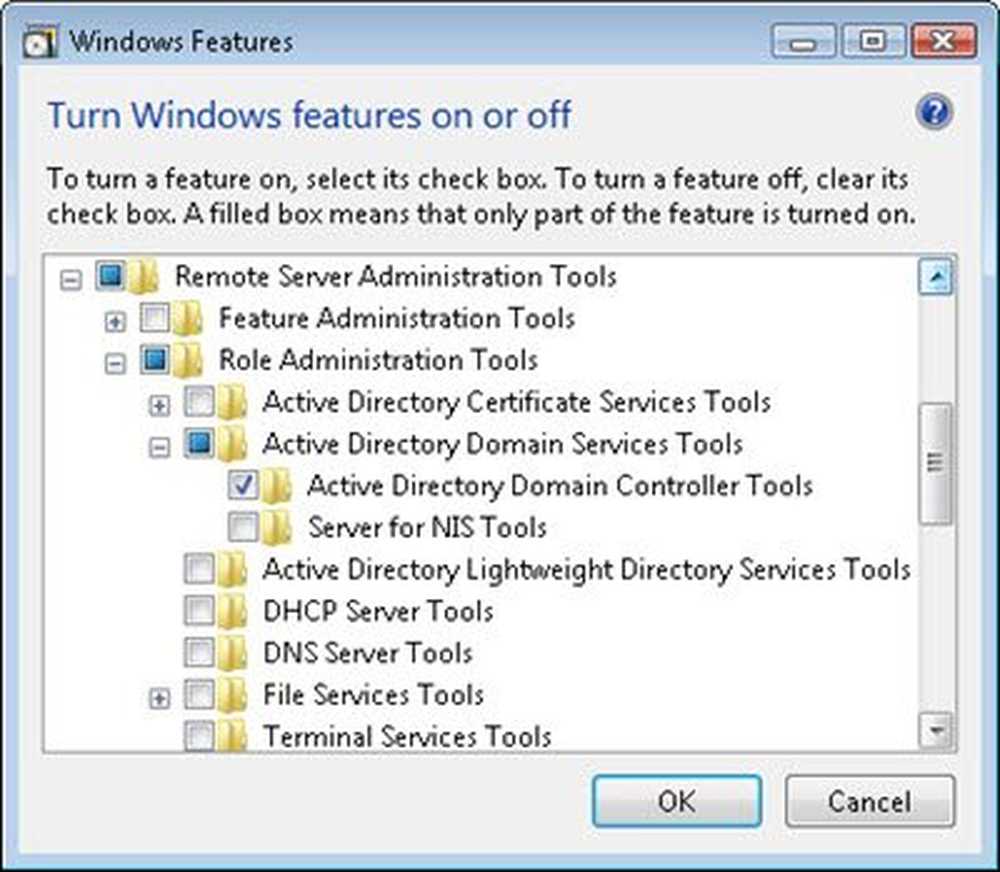
Task: Enable DNS Server Tools checkbox
Action: pos(198,653)
